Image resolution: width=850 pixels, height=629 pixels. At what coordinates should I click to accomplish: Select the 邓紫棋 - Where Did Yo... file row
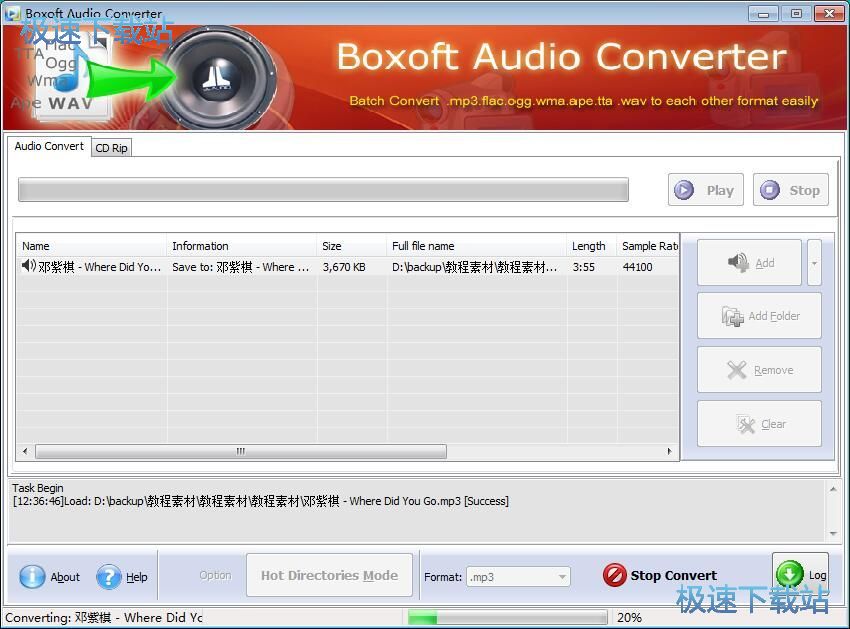(x=347, y=267)
